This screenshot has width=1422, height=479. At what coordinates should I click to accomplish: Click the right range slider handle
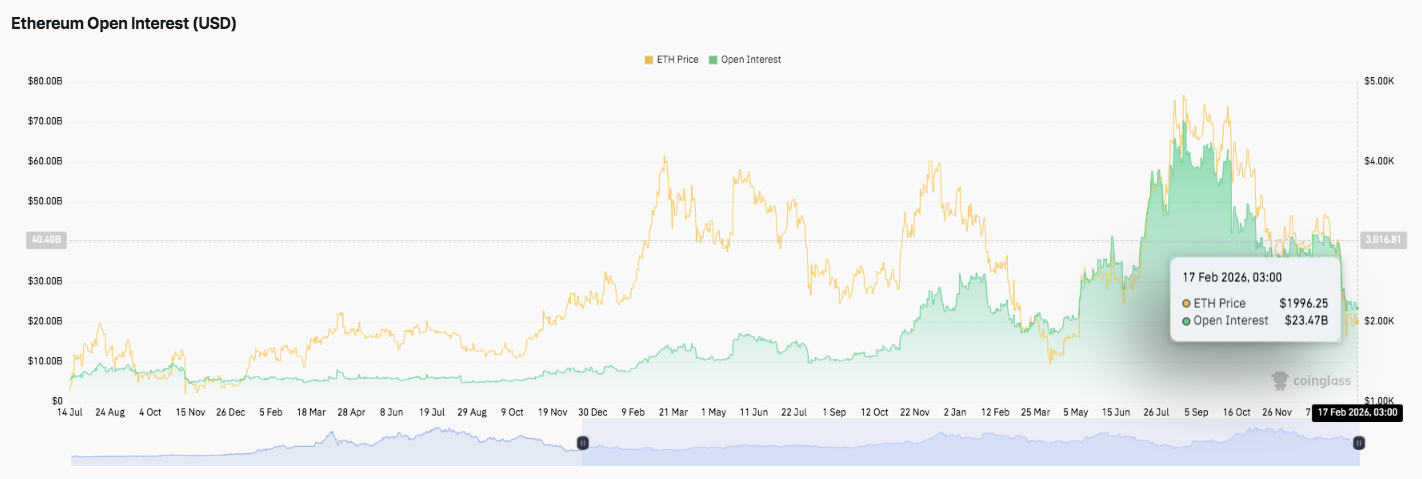click(x=1359, y=442)
